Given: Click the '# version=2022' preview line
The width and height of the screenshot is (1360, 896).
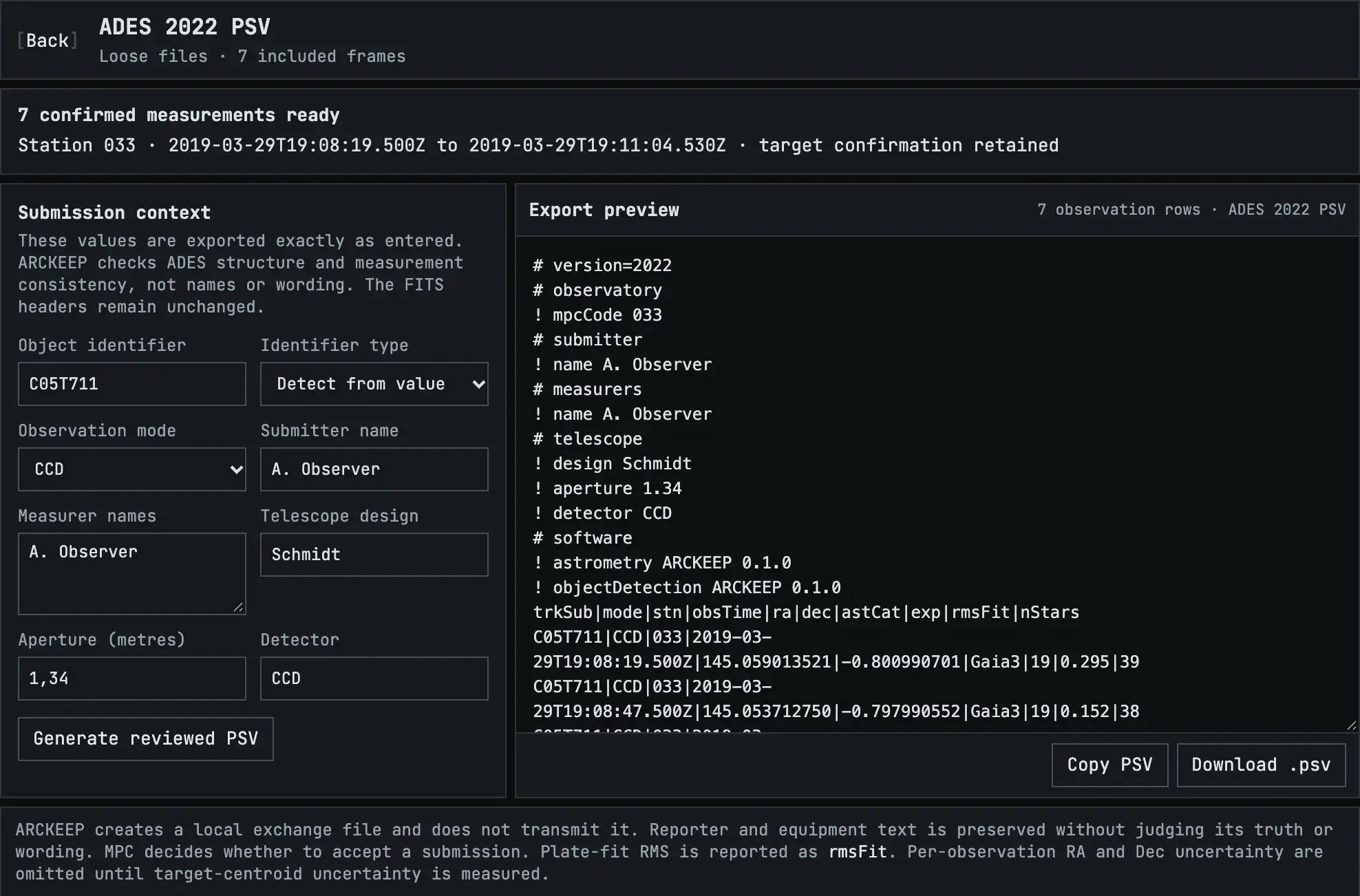Looking at the screenshot, I should point(602,266).
